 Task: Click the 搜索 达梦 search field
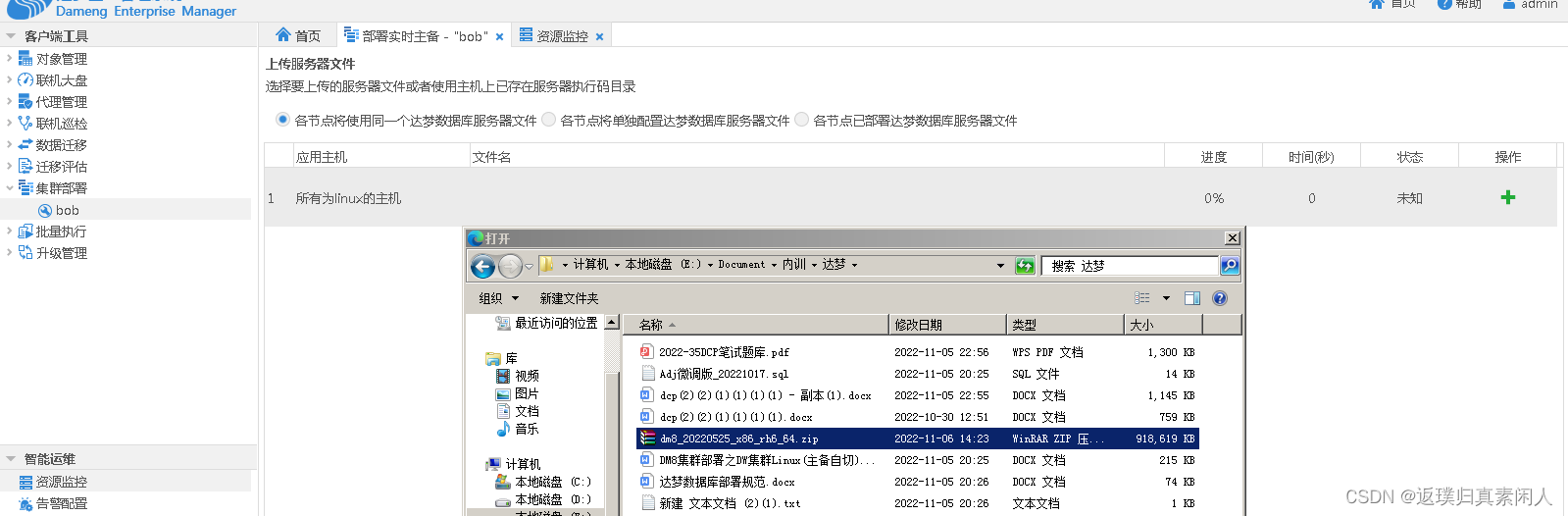point(1130,266)
